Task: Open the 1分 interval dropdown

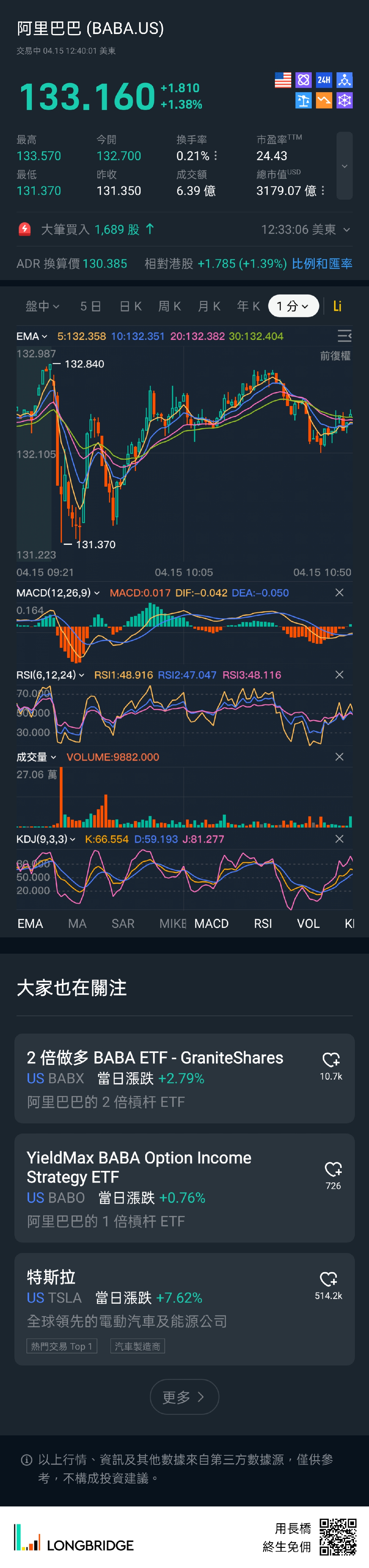Action: 293,306
